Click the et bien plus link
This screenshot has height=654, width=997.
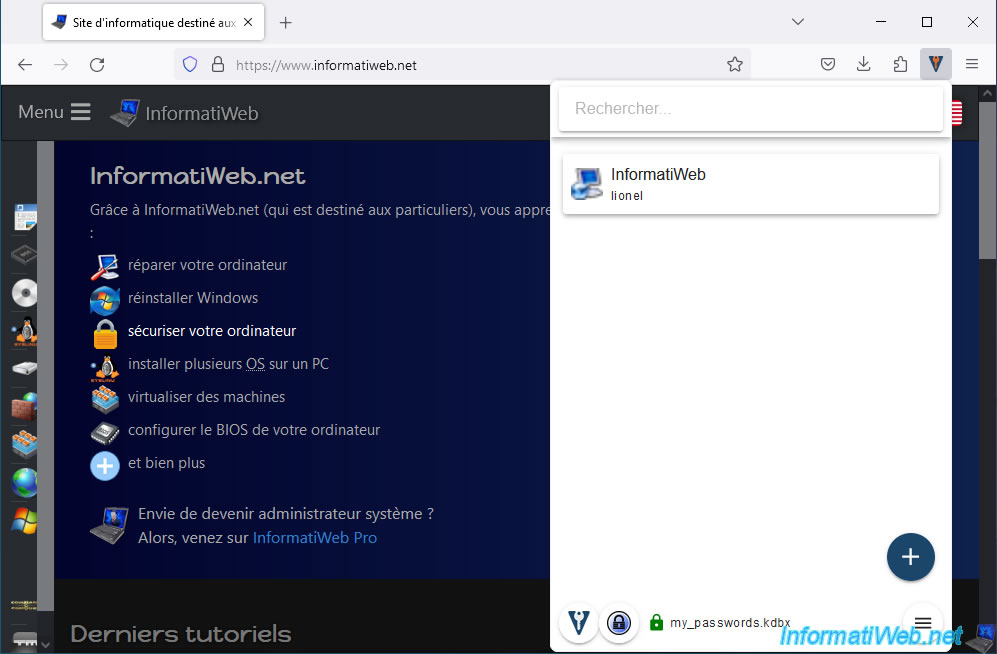[x=166, y=463]
